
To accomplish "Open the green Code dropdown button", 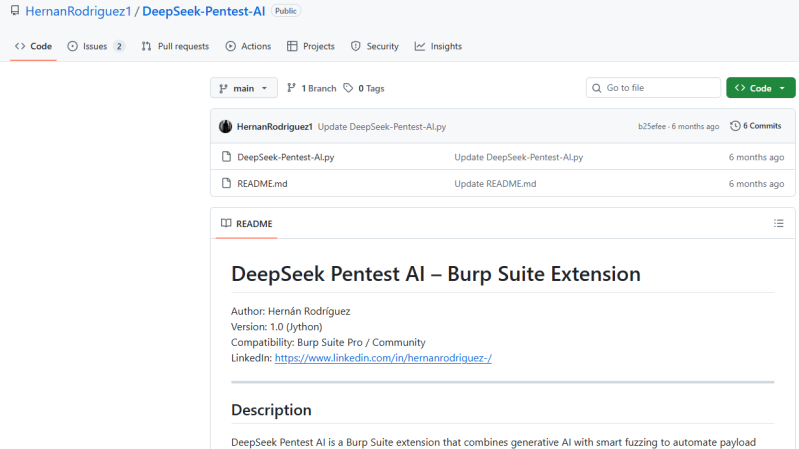I will (x=760, y=88).
